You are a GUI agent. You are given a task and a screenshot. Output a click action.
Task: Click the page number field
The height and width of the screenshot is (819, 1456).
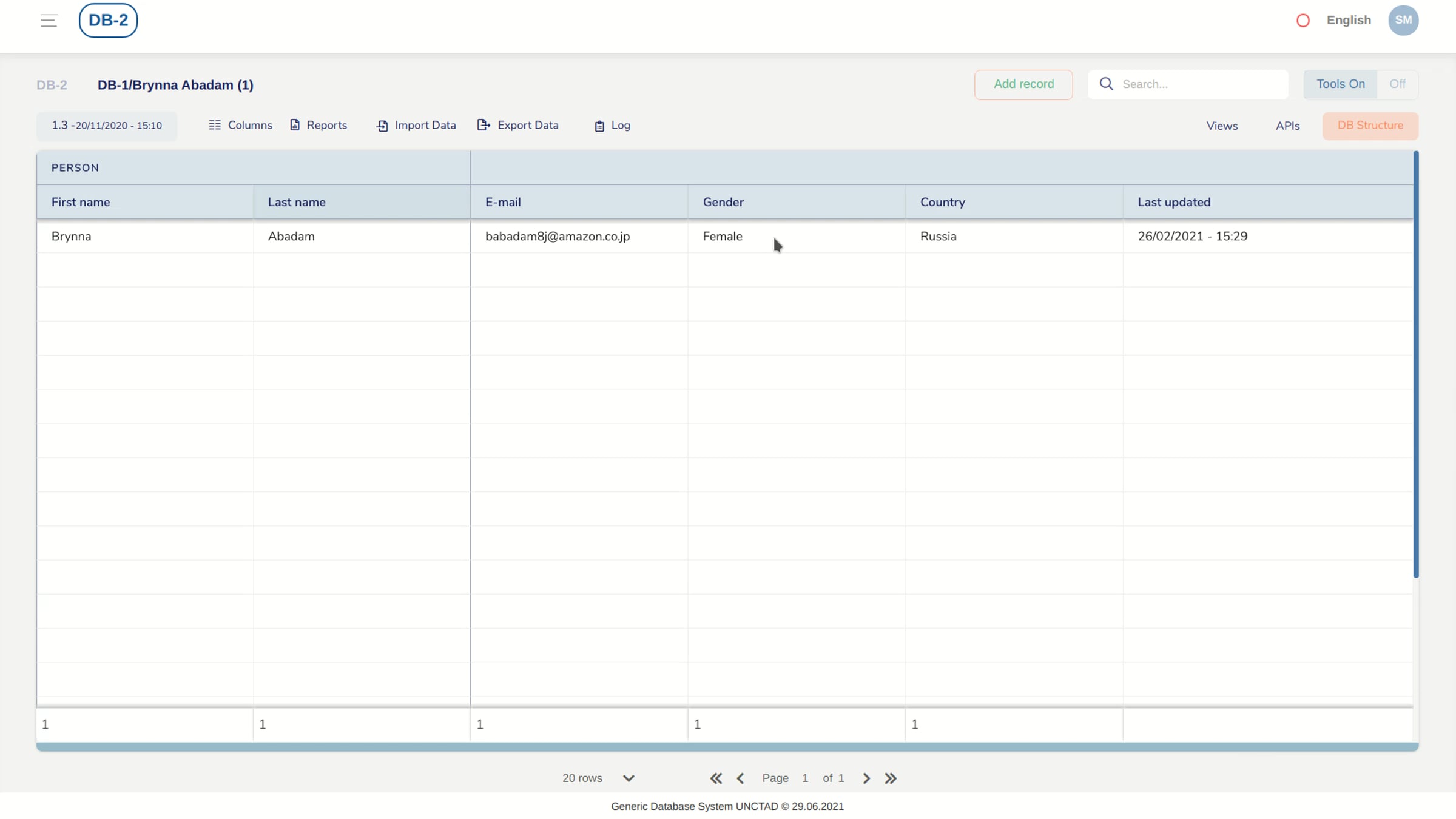pos(805,778)
